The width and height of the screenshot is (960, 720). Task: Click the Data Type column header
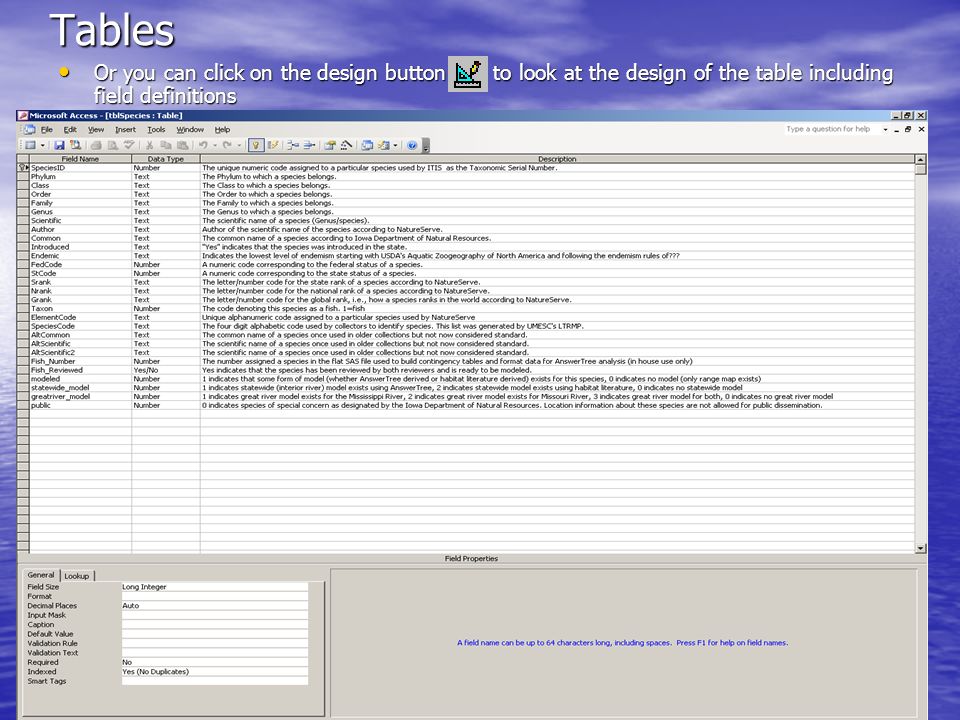click(166, 159)
